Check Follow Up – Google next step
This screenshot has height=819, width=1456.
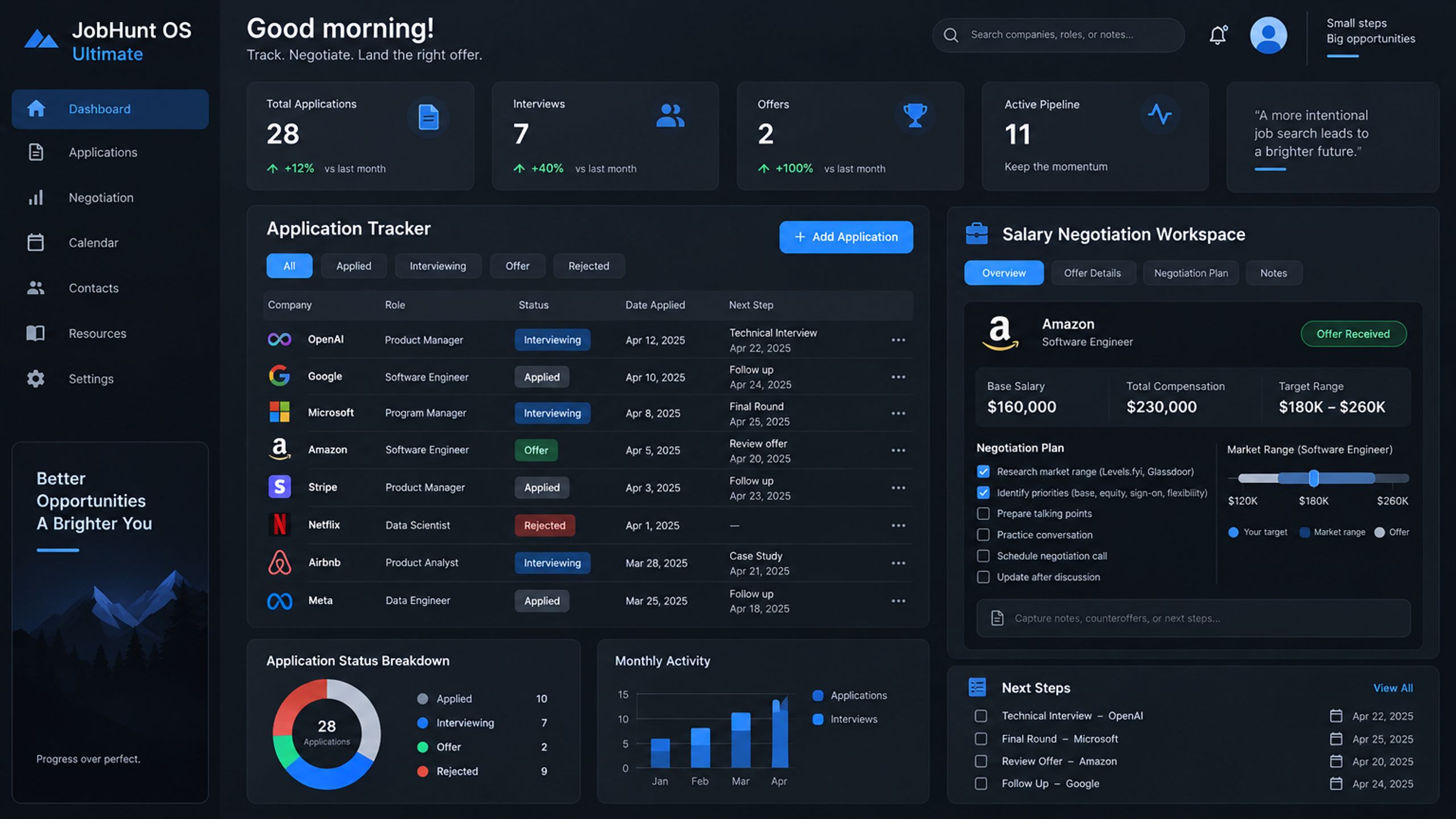(981, 783)
